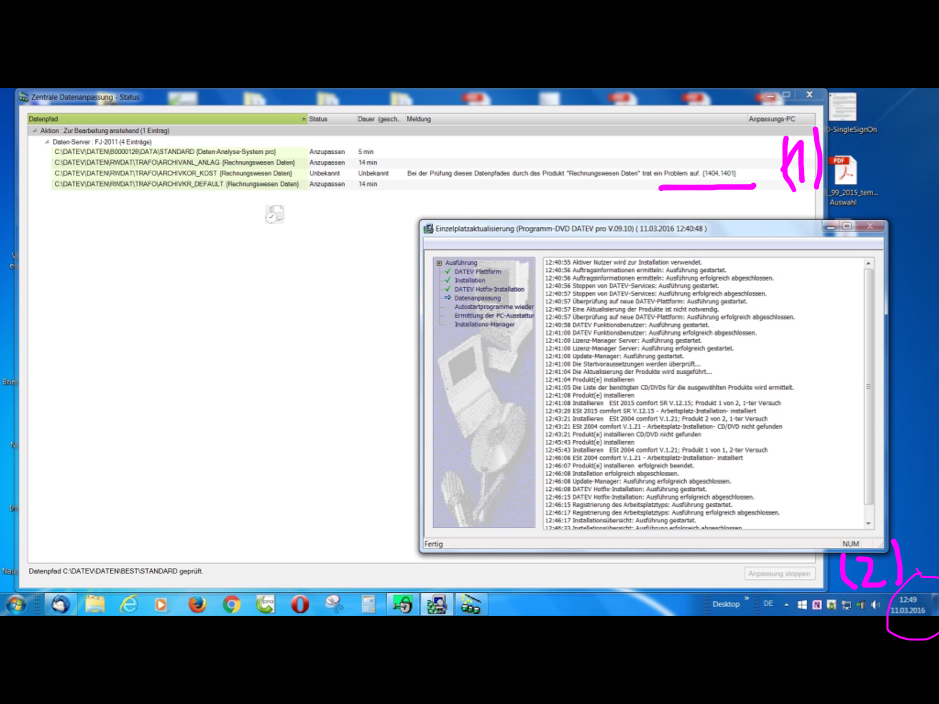
Task: Open Windows Media Player from the taskbar
Action: click(x=161, y=604)
